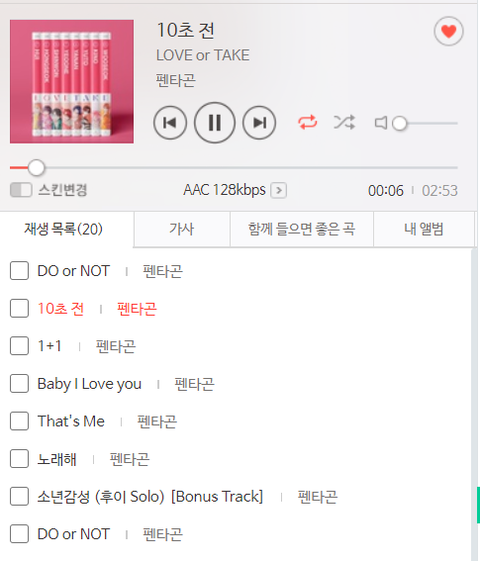Check the box for 1+1
Image resolution: width=480 pixels, height=561 pixels.
(x=19, y=346)
